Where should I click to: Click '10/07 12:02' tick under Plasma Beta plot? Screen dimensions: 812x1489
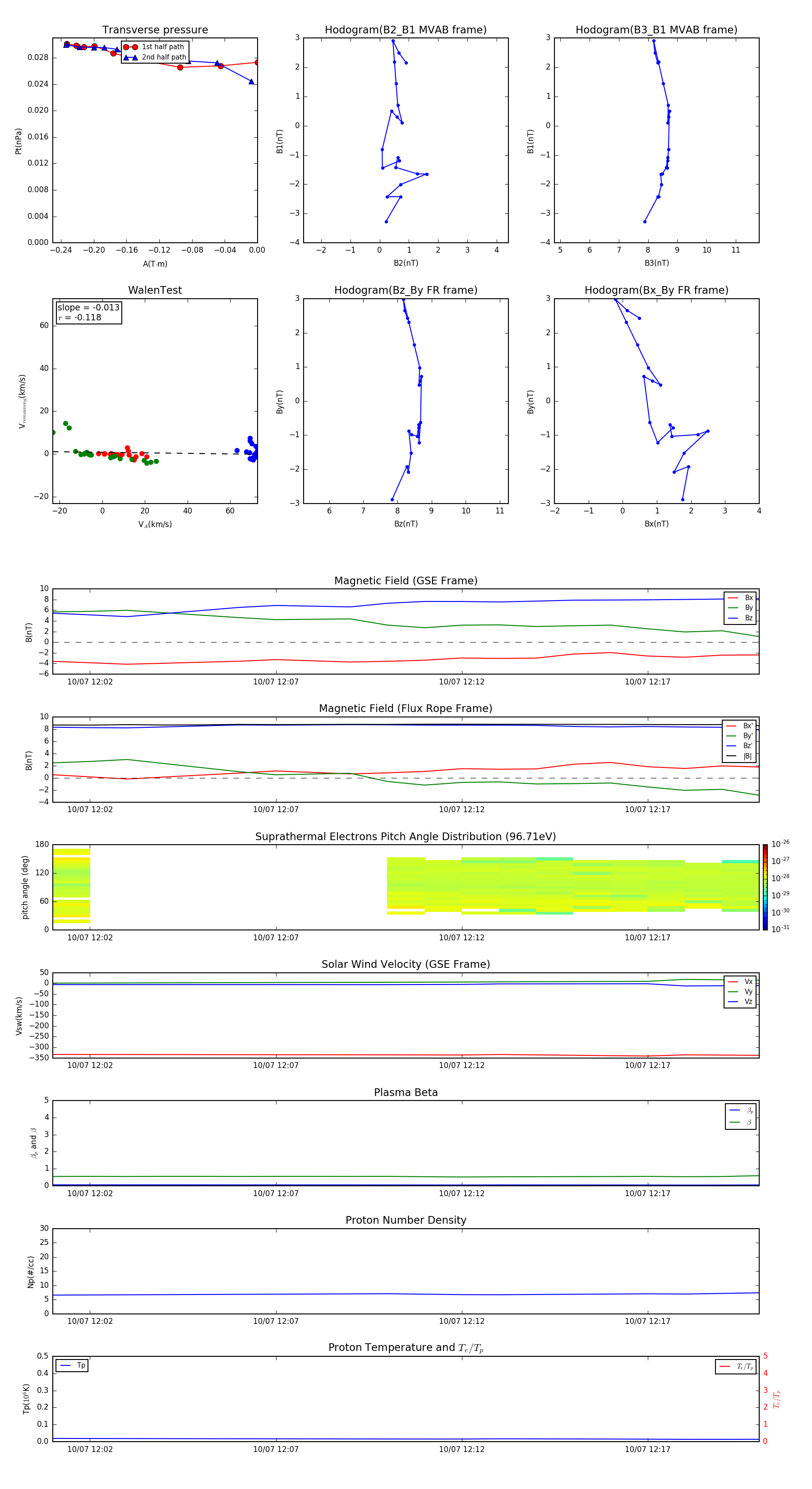click(x=90, y=1193)
